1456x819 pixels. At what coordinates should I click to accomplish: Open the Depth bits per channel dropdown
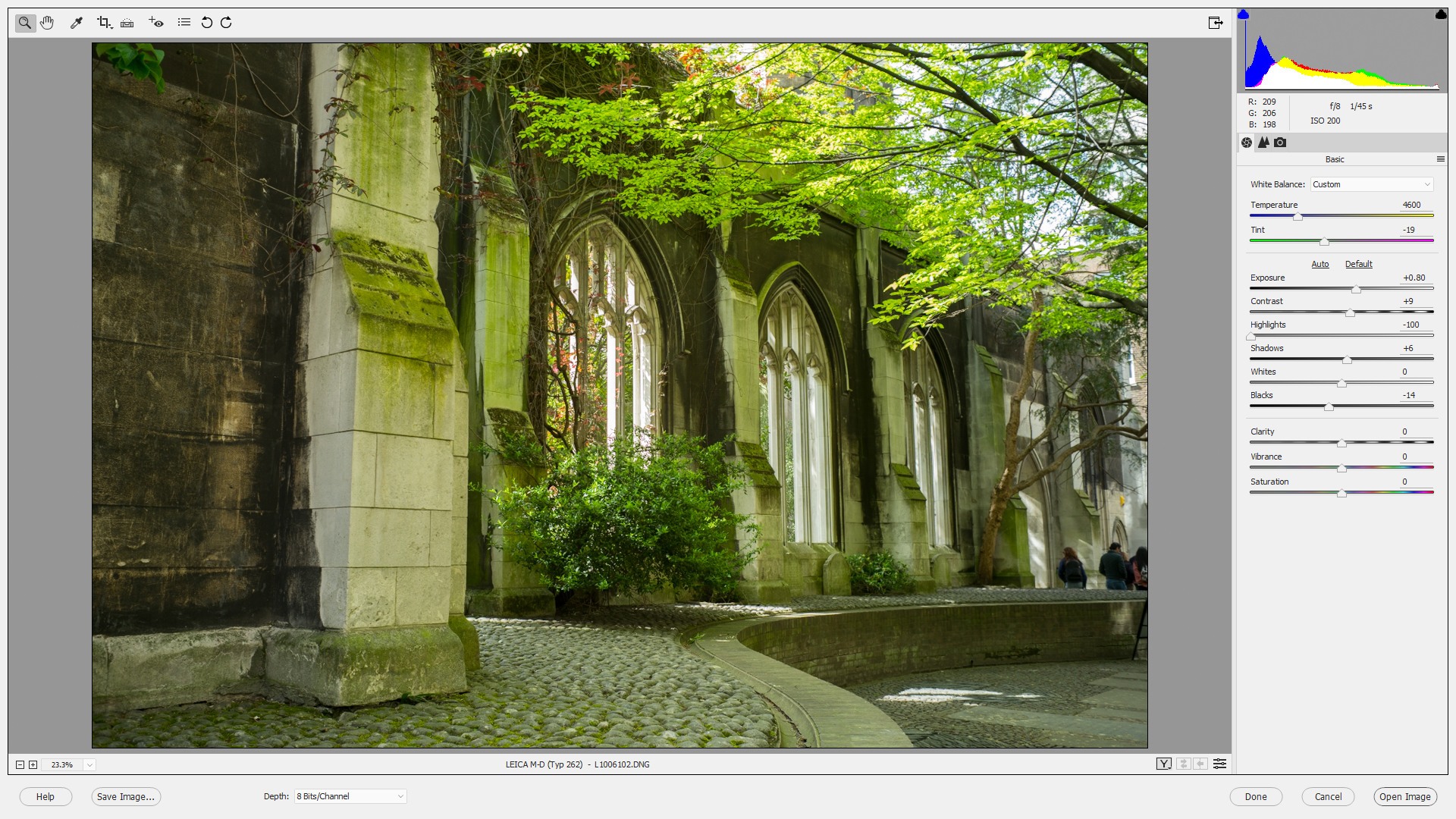[350, 796]
